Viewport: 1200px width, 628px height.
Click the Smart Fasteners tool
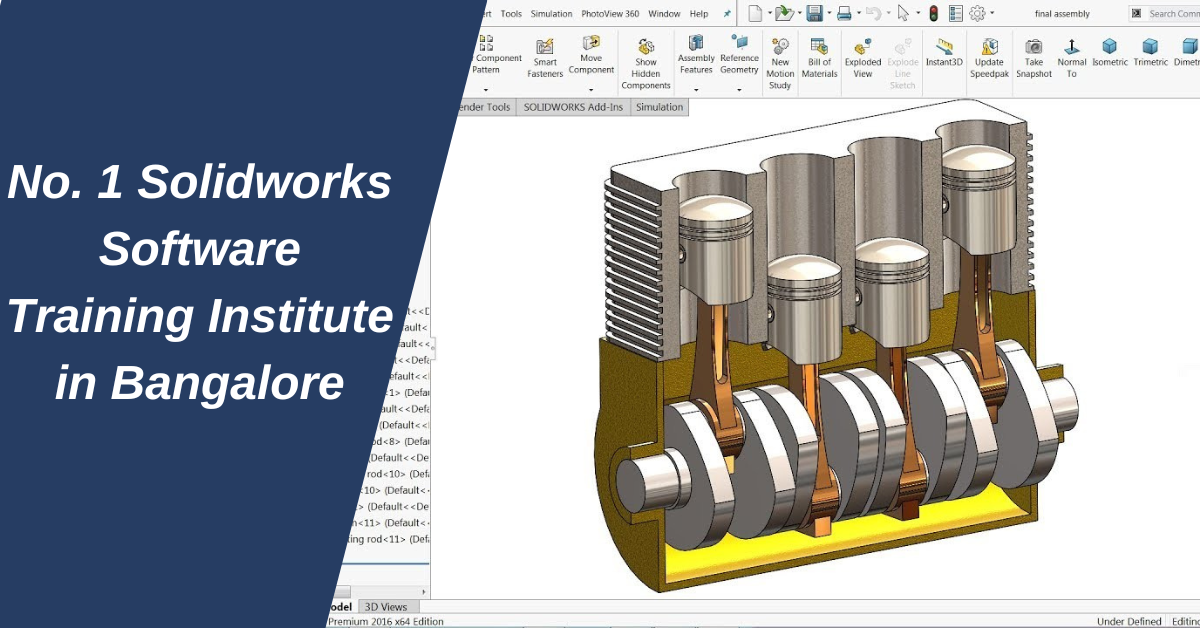[x=545, y=59]
